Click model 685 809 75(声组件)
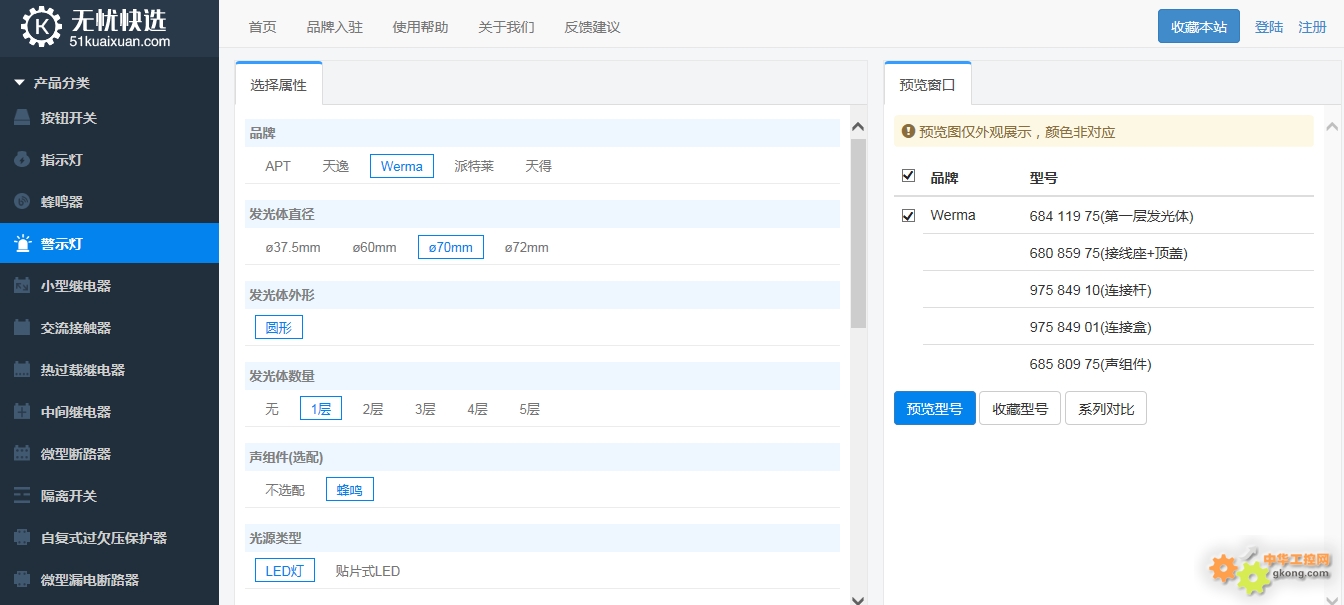This screenshot has height=605, width=1344. 1090,364
